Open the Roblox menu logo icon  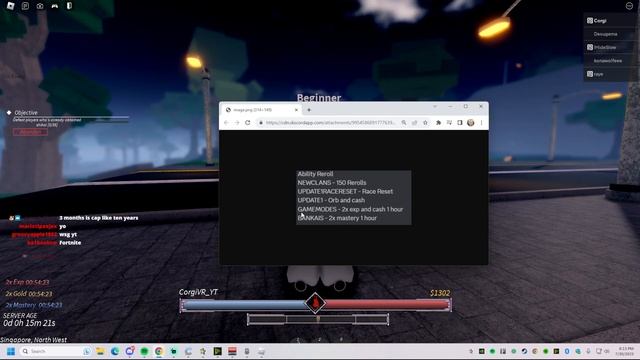point(11,6)
